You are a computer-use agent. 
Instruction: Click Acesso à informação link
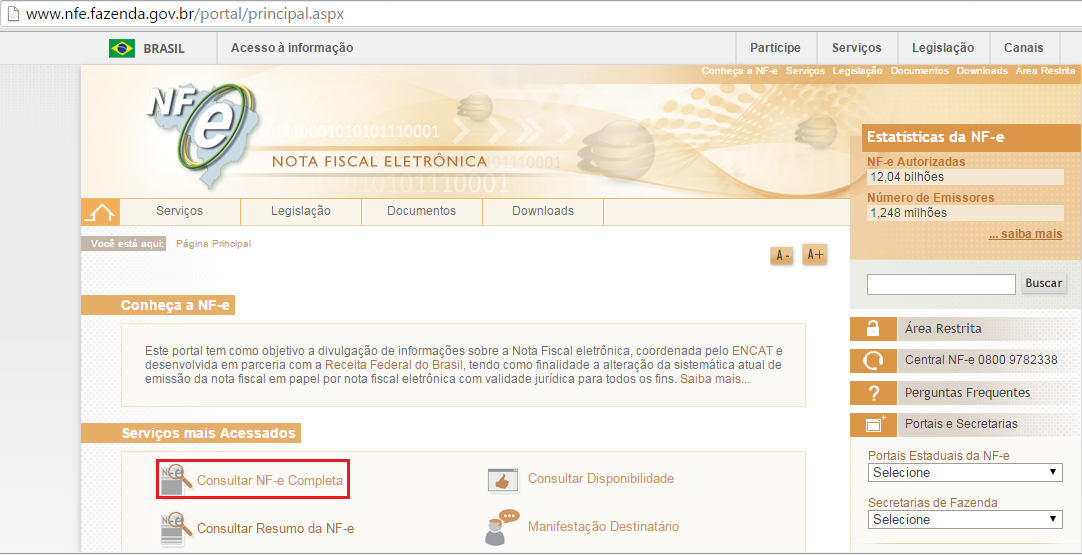[x=292, y=48]
